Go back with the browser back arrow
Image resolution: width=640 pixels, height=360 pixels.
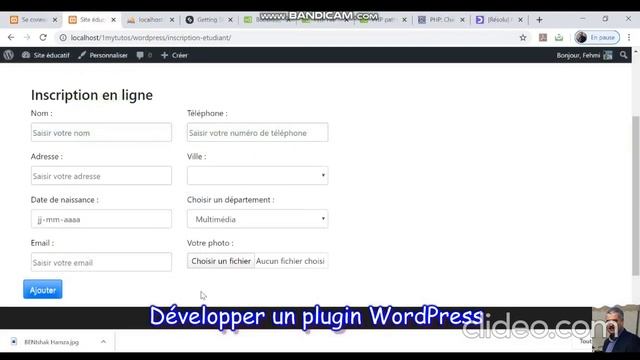(11, 38)
